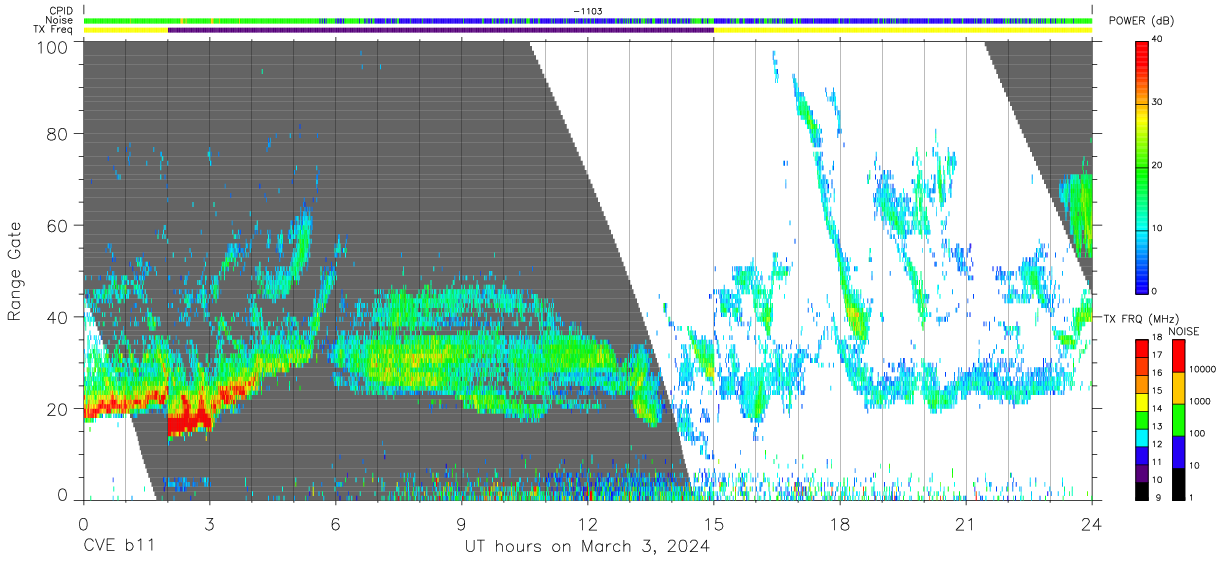Click the 60 tick on the Range Gate axis
Screen dimensions: 1228x567
pyautogui.click(x=56, y=225)
